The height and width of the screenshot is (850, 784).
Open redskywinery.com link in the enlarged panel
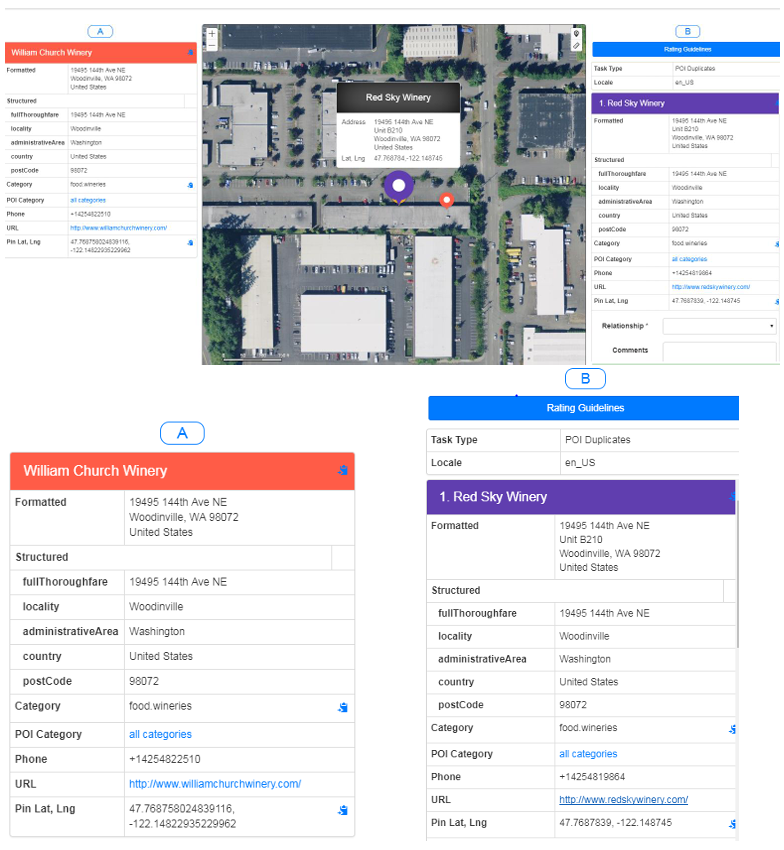624,800
